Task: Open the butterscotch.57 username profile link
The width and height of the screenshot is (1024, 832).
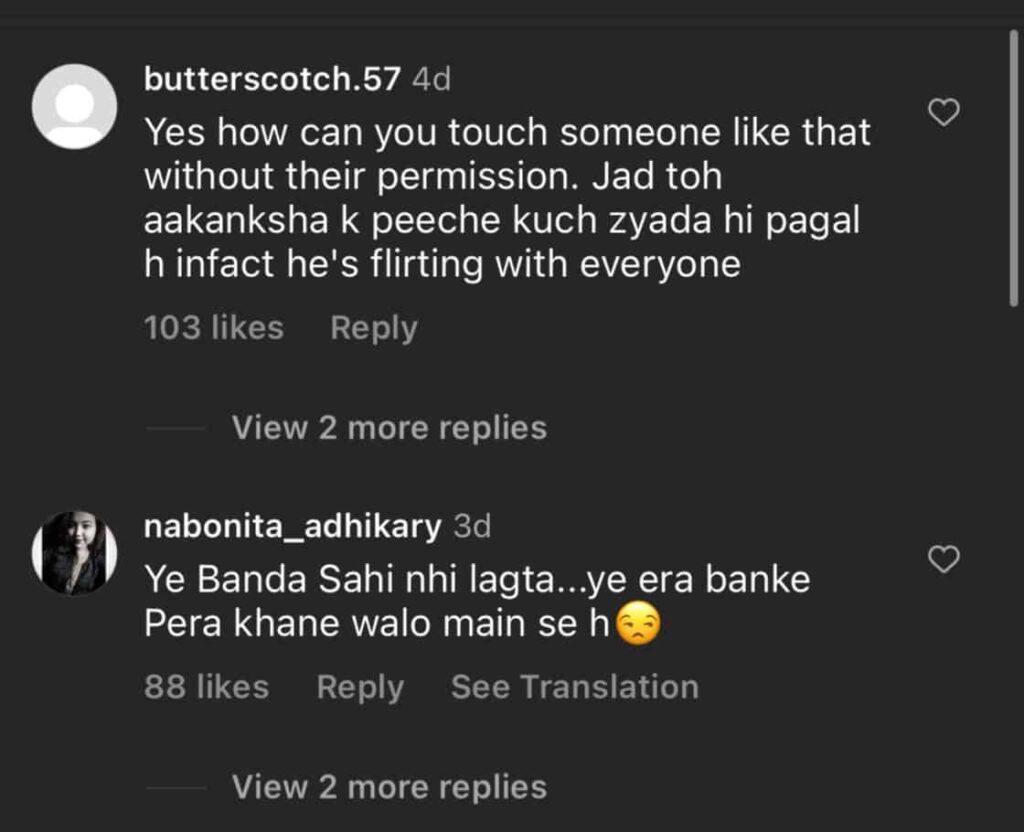Action: click(272, 80)
